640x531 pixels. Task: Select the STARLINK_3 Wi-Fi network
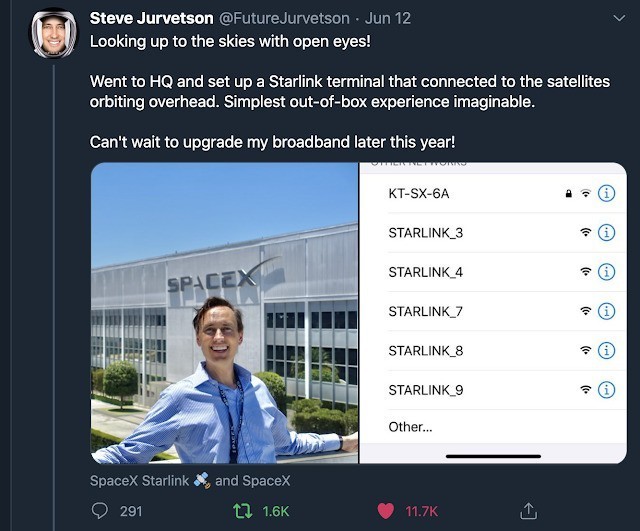(x=426, y=233)
